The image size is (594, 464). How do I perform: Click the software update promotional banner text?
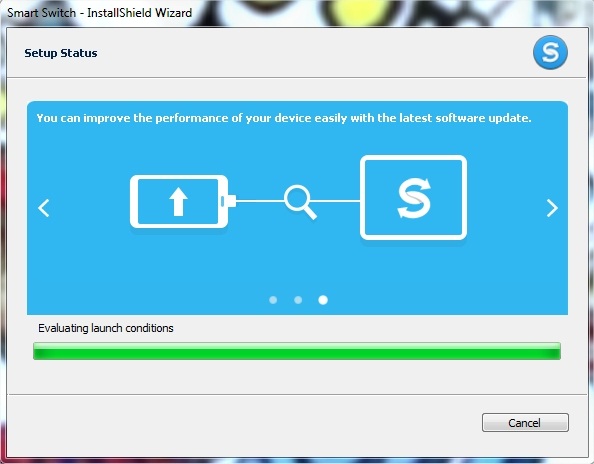pyautogui.click(x=284, y=118)
